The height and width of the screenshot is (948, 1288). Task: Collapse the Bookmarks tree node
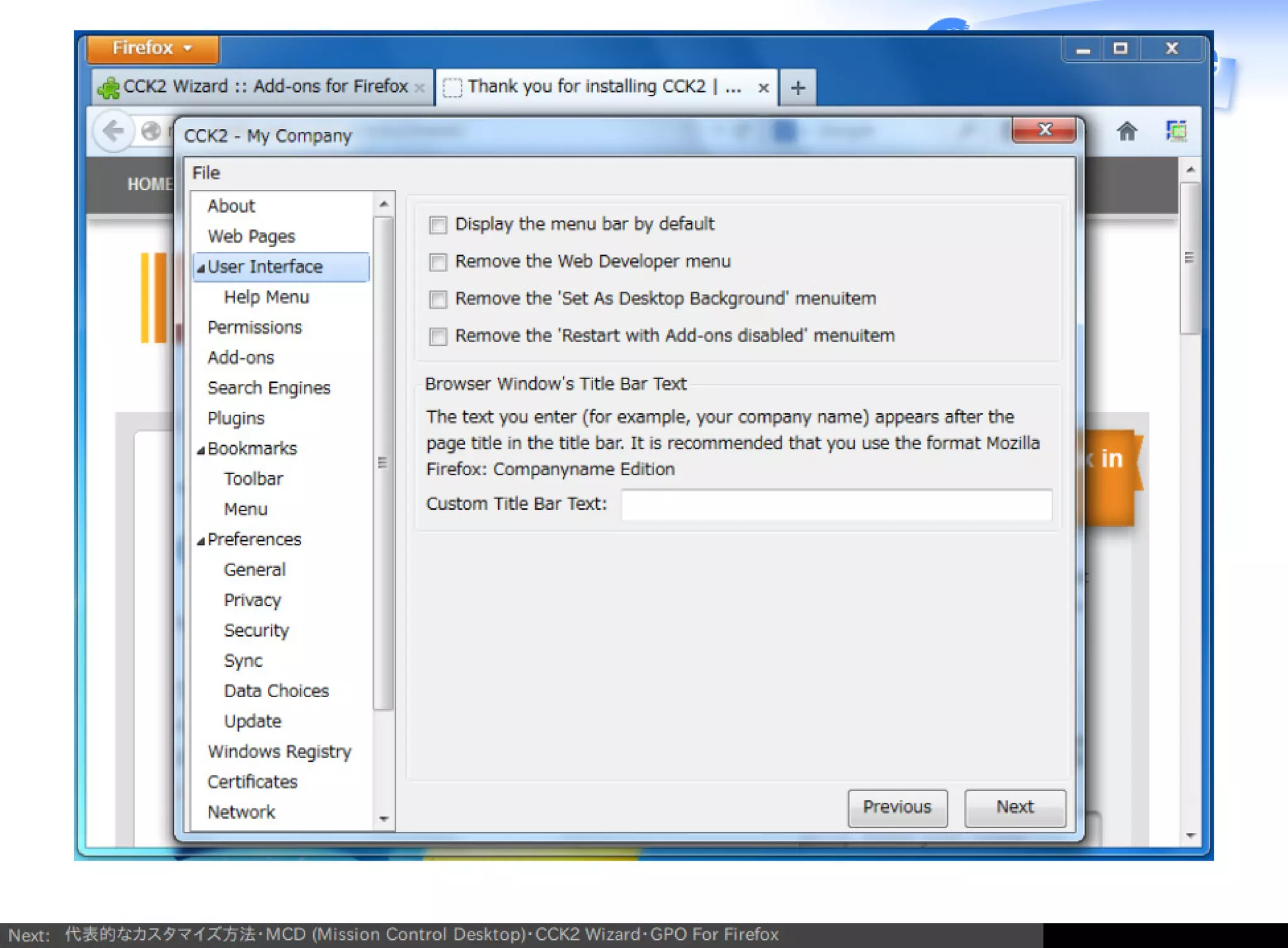(x=201, y=450)
